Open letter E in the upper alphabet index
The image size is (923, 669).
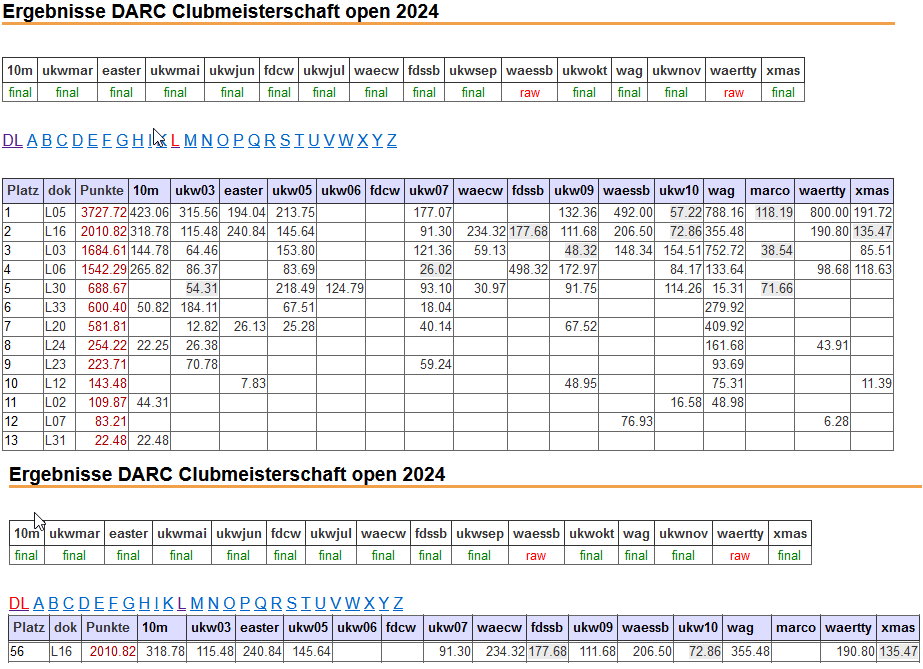tap(92, 141)
